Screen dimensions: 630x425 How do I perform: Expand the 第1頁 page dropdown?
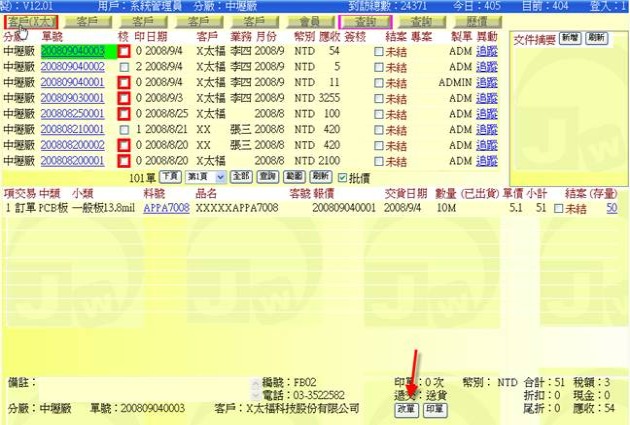click(204, 176)
